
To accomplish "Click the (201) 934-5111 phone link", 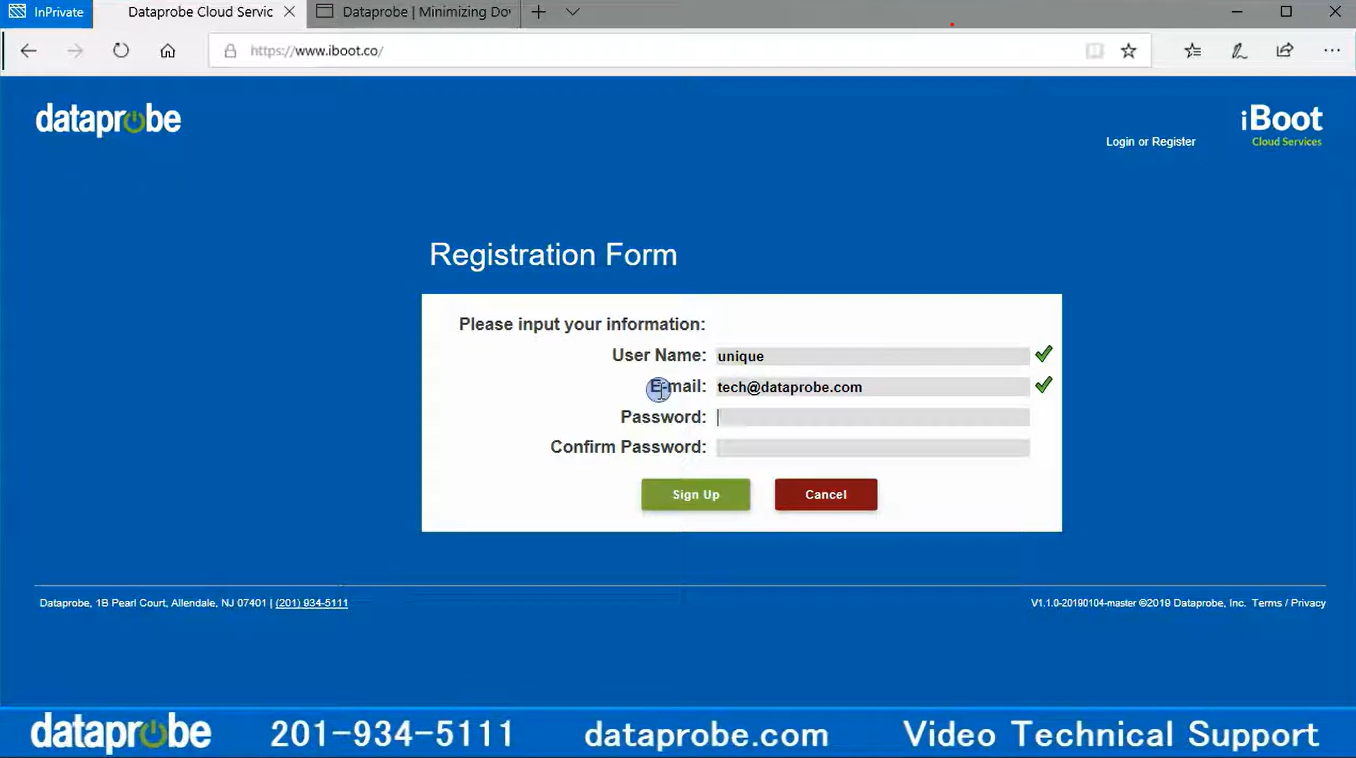I will pyautogui.click(x=312, y=603).
